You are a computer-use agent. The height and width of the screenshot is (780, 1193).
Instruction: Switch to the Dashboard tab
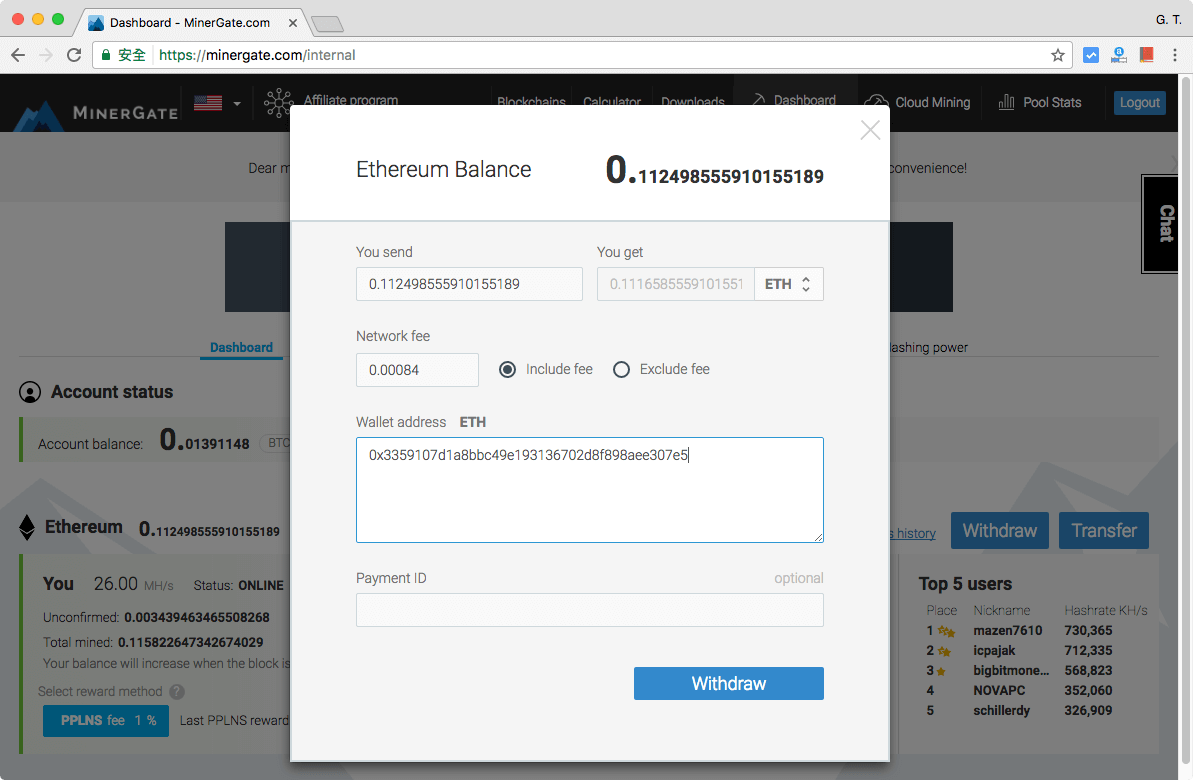tap(241, 347)
